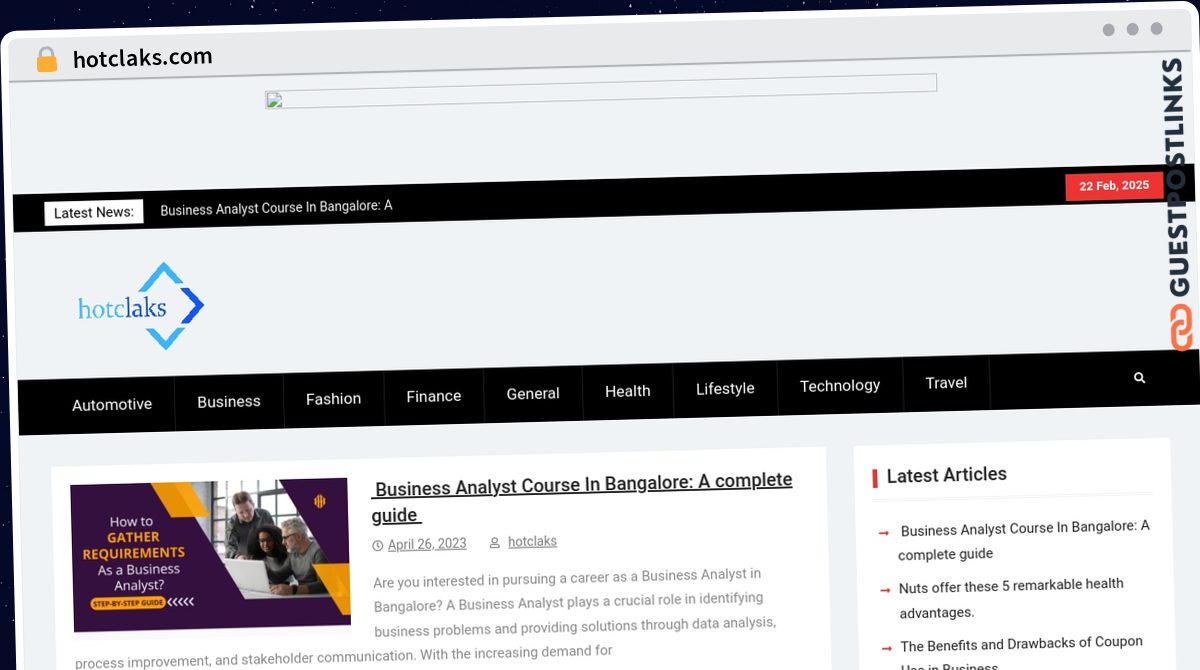Click the hotclaks logo

[141, 306]
